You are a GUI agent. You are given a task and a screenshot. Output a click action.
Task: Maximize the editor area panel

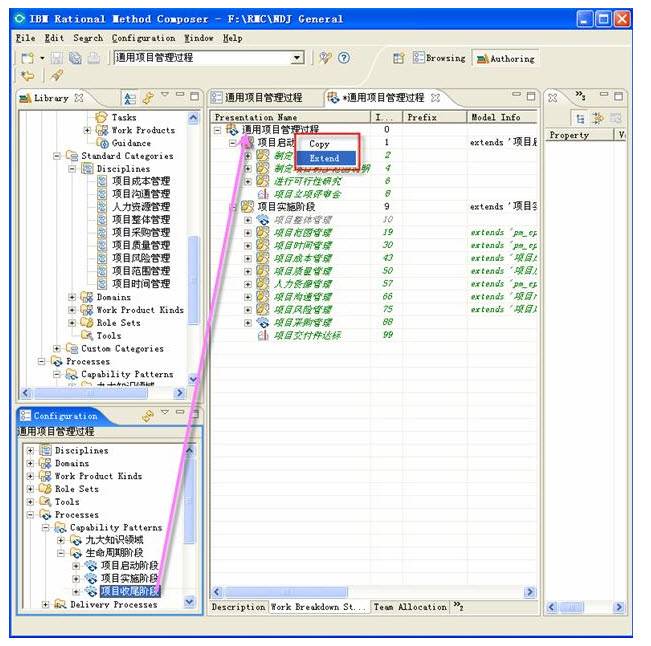coord(529,96)
